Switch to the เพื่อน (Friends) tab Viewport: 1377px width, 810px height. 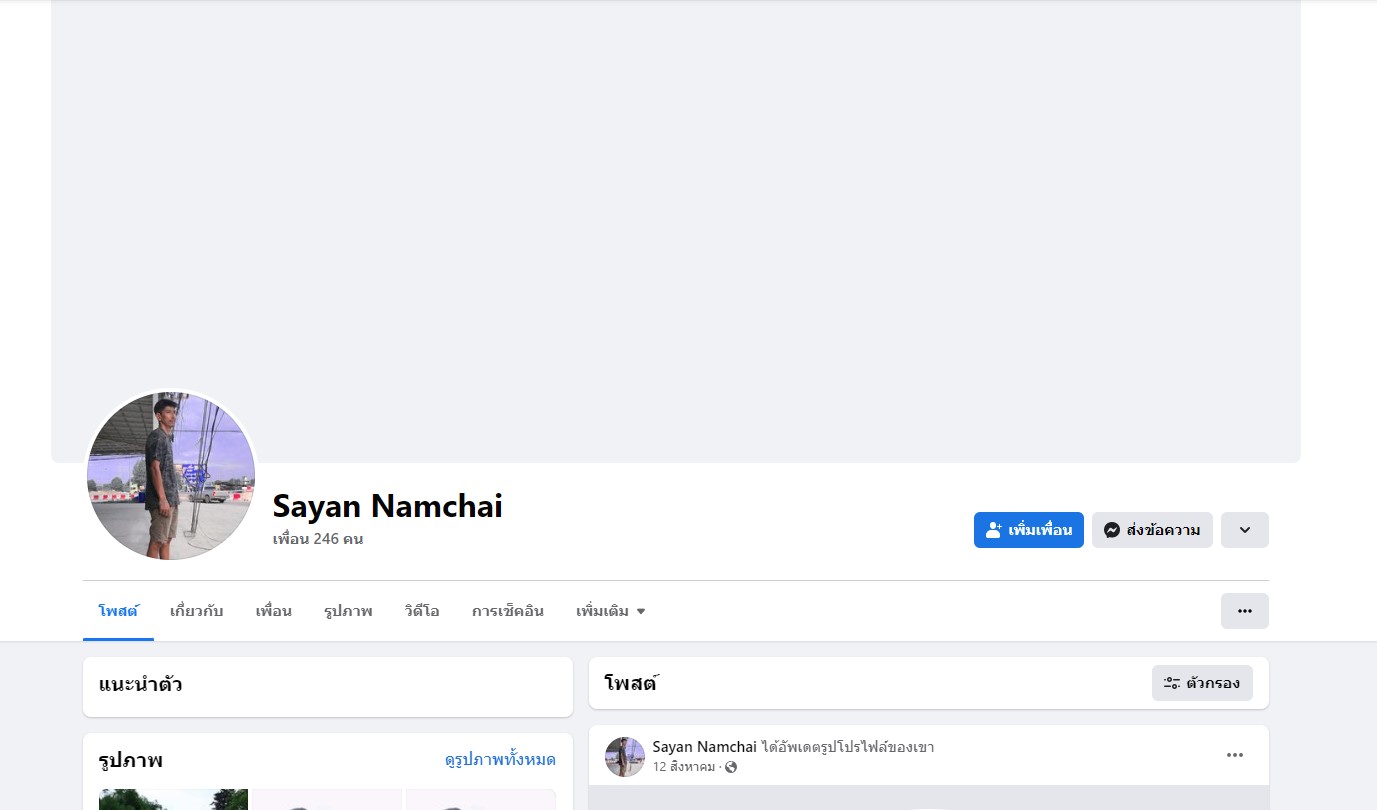coord(274,611)
